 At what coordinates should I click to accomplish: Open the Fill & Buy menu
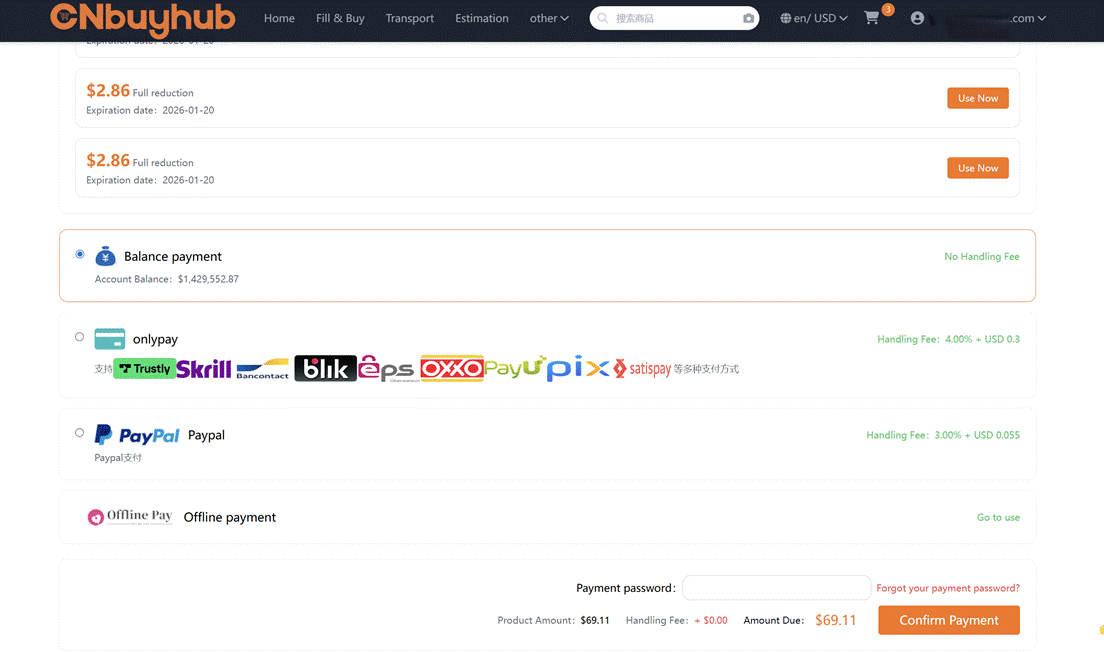340,18
